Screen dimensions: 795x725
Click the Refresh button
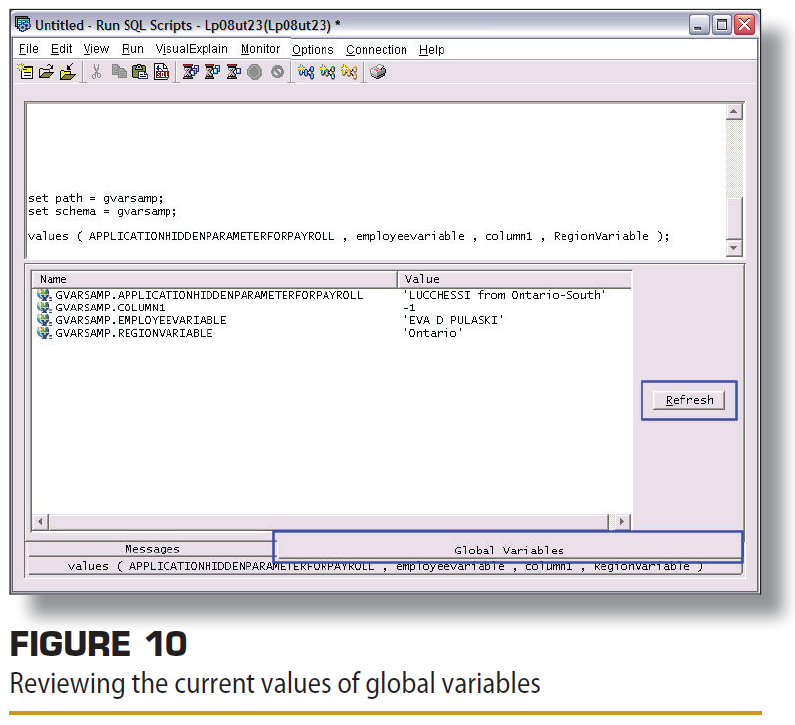point(689,400)
